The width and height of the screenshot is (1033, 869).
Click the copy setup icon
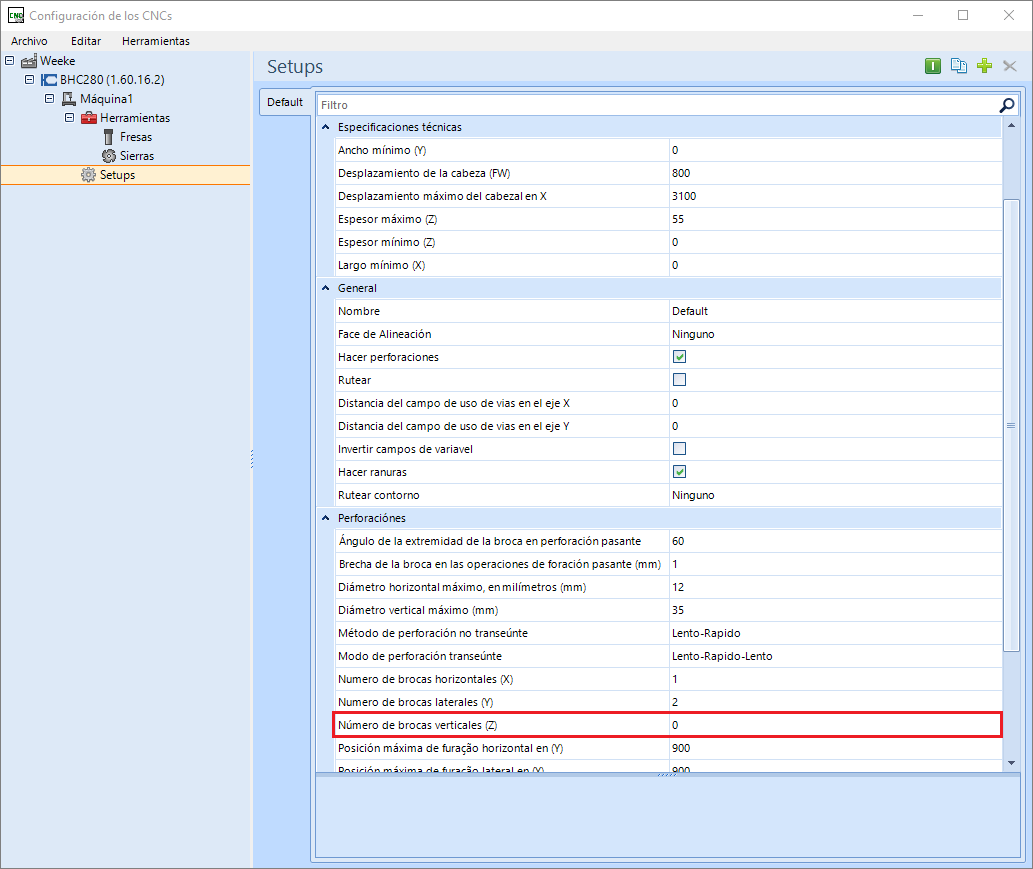point(959,66)
